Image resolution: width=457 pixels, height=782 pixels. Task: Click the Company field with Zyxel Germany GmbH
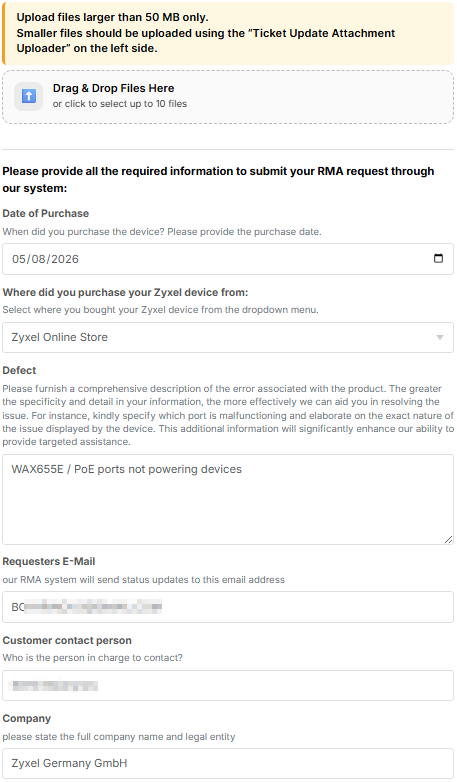tap(228, 764)
